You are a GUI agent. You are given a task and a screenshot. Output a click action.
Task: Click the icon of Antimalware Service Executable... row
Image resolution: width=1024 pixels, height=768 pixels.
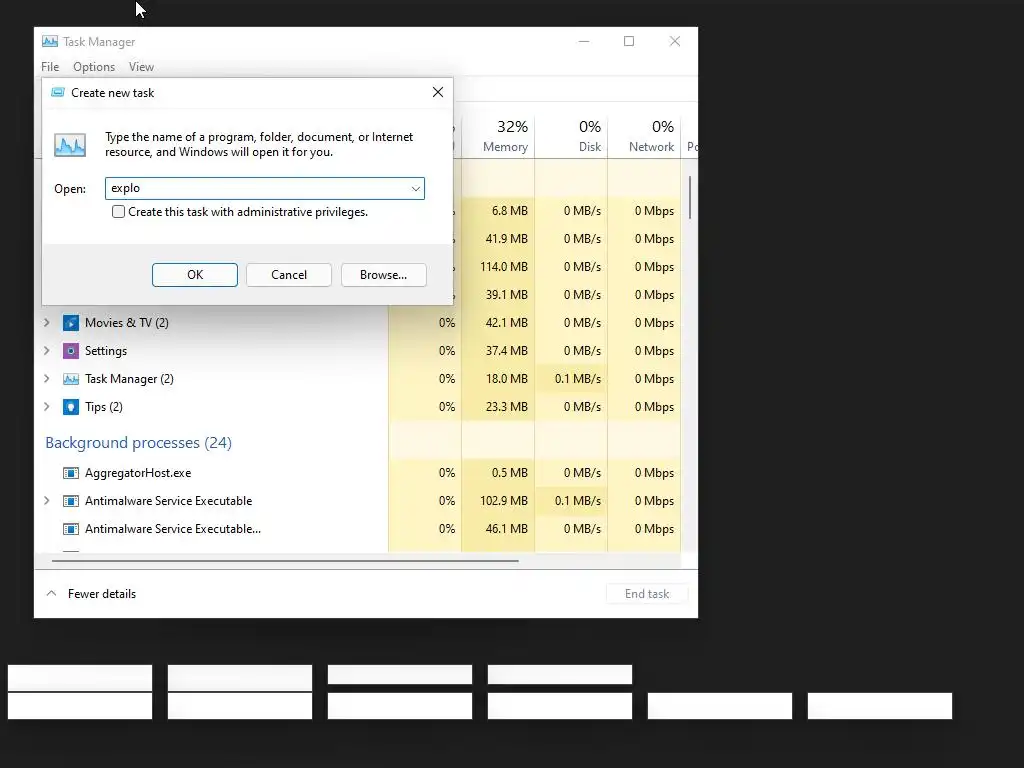pos(71,529)
